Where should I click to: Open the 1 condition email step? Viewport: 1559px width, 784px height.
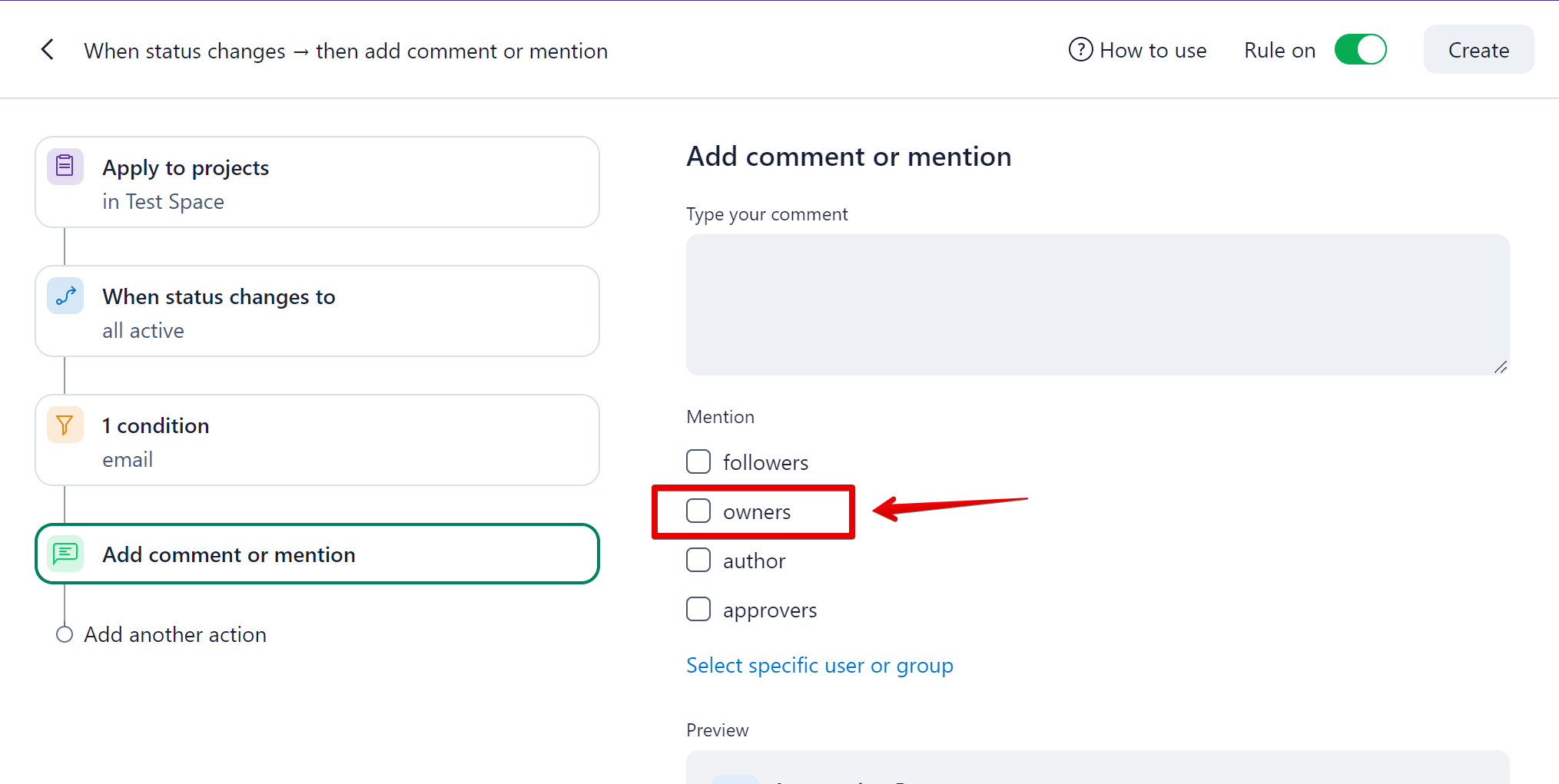tap(317, 441)
